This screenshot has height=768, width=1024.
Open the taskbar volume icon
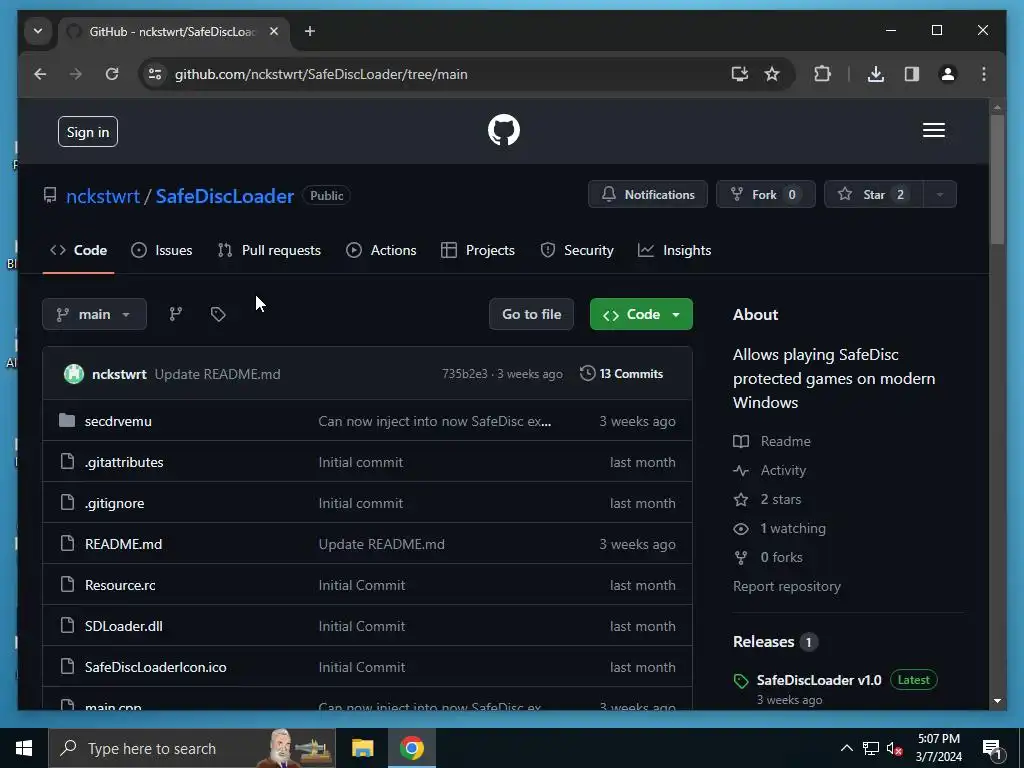click(x=895, y=748)
